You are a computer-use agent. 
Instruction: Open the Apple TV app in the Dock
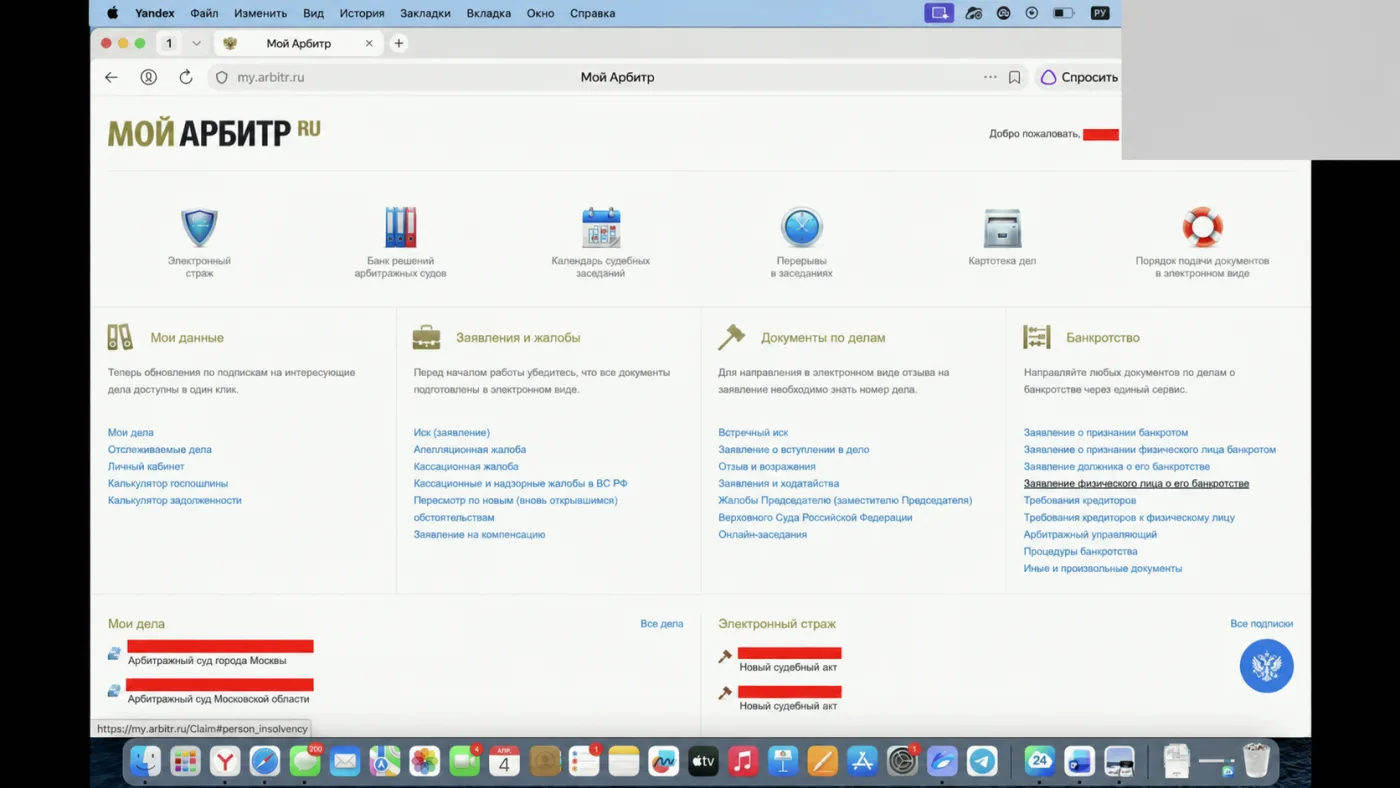point(703,762)
